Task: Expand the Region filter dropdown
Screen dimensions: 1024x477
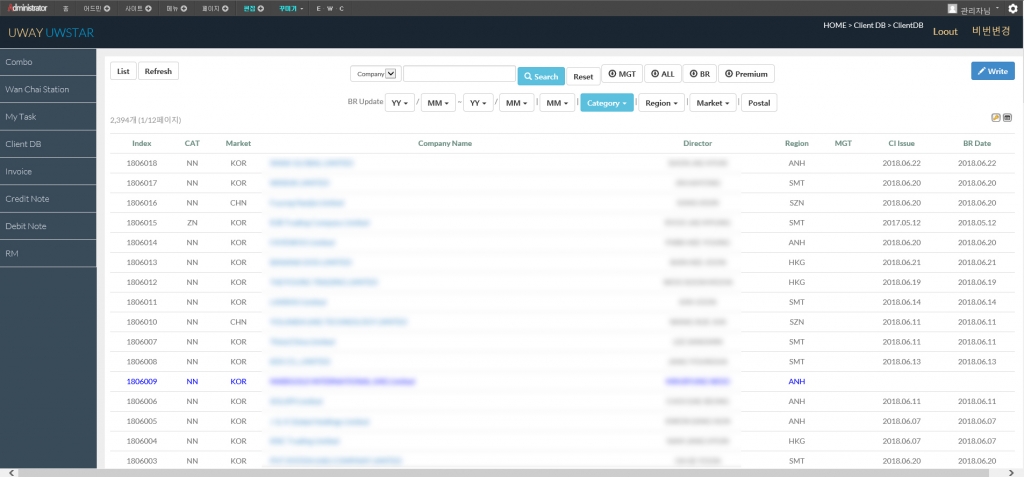Action: point(661,103)
